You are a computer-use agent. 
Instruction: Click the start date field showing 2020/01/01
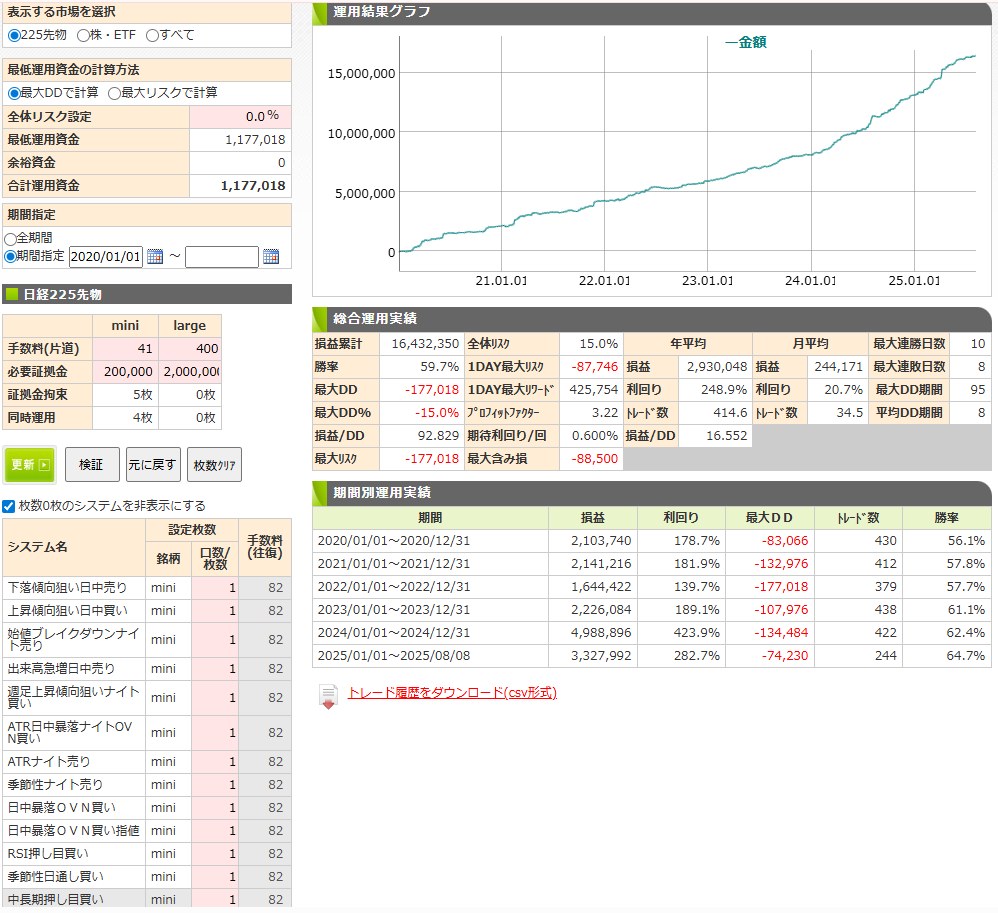[x=105, y=256]
